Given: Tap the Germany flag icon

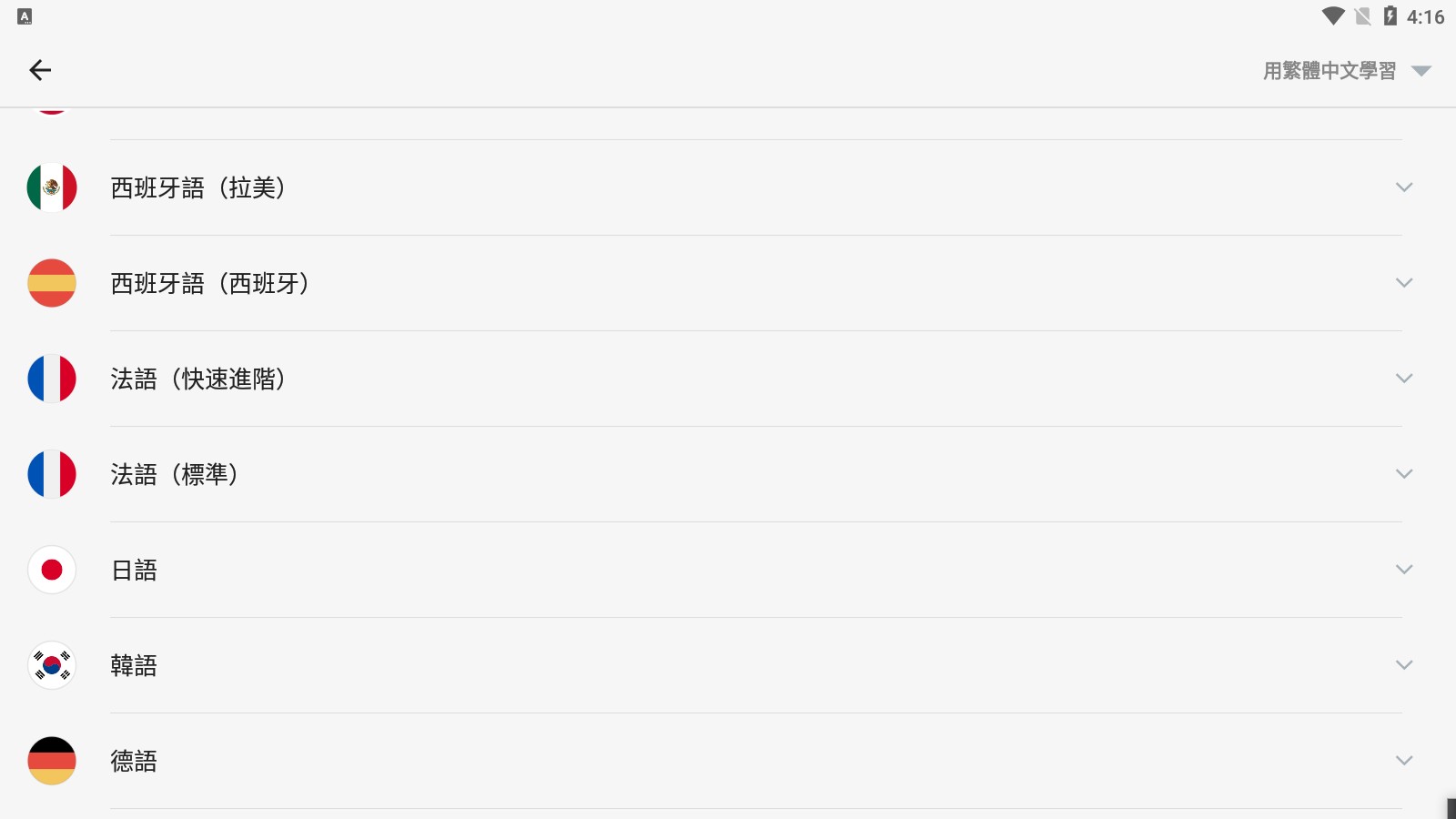Looking at the screenshot, I should [52, 761].
